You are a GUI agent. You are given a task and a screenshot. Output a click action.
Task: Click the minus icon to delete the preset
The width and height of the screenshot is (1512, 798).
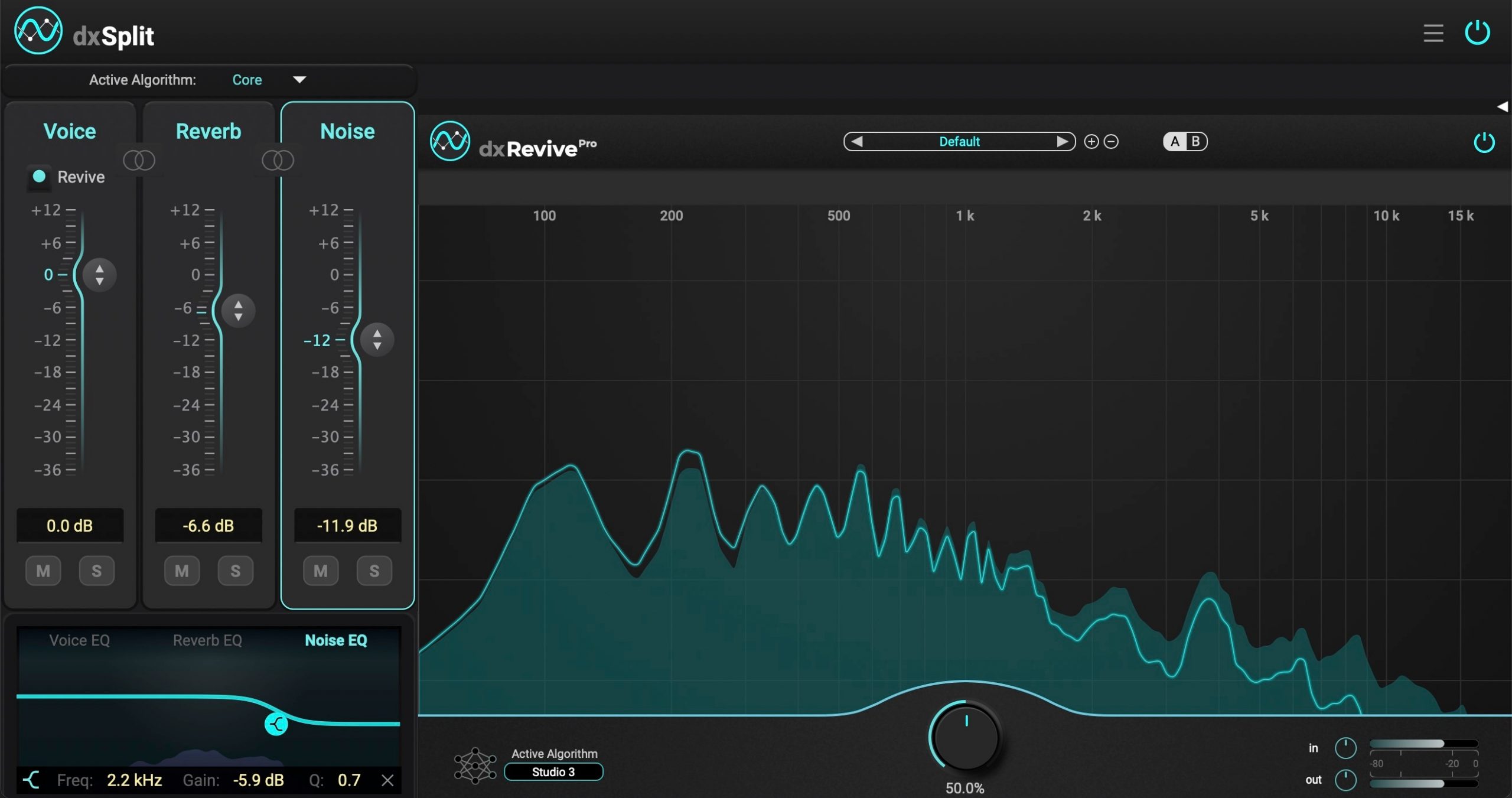1110,141
